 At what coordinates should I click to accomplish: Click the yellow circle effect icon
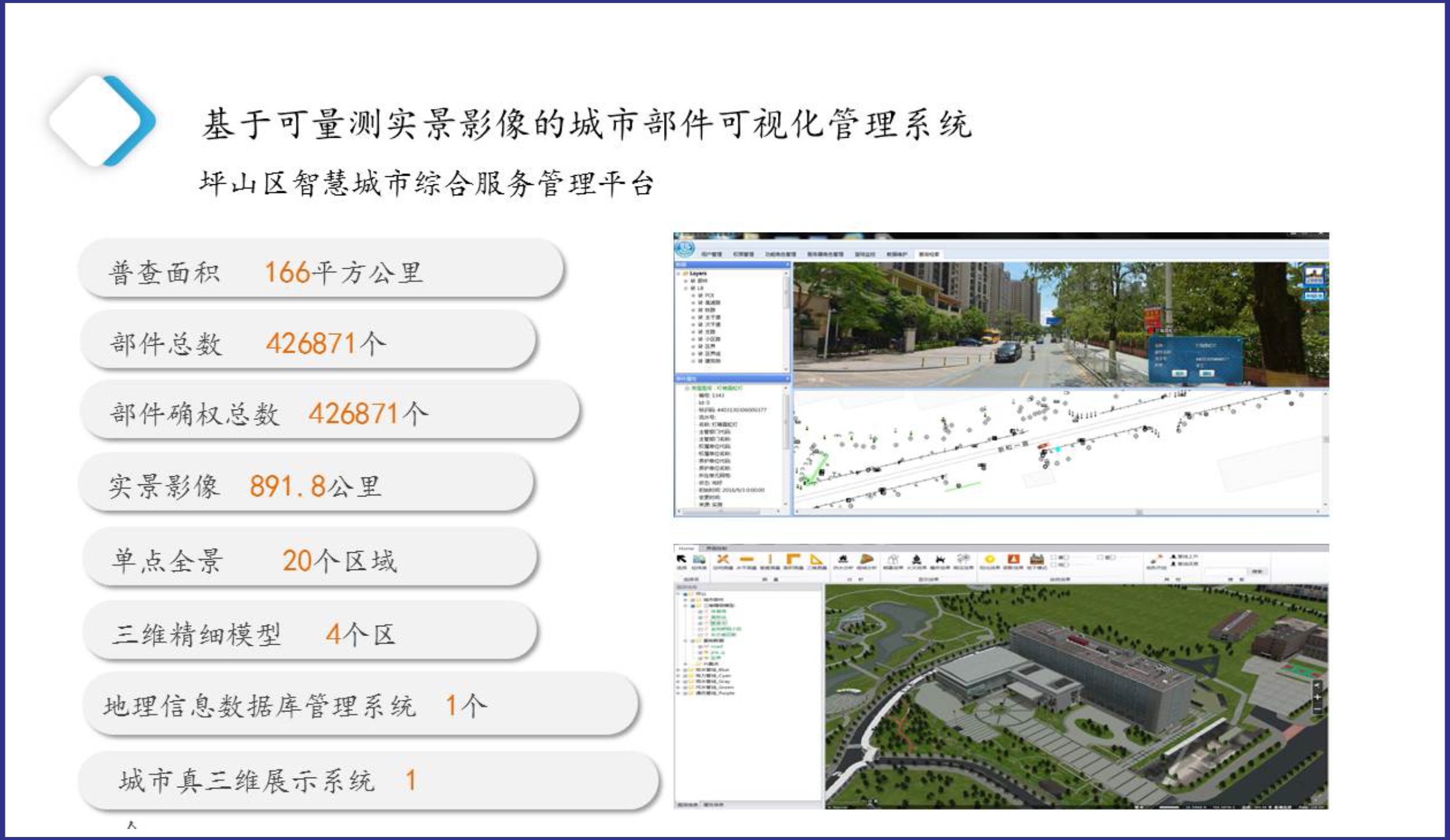[989, 559]
